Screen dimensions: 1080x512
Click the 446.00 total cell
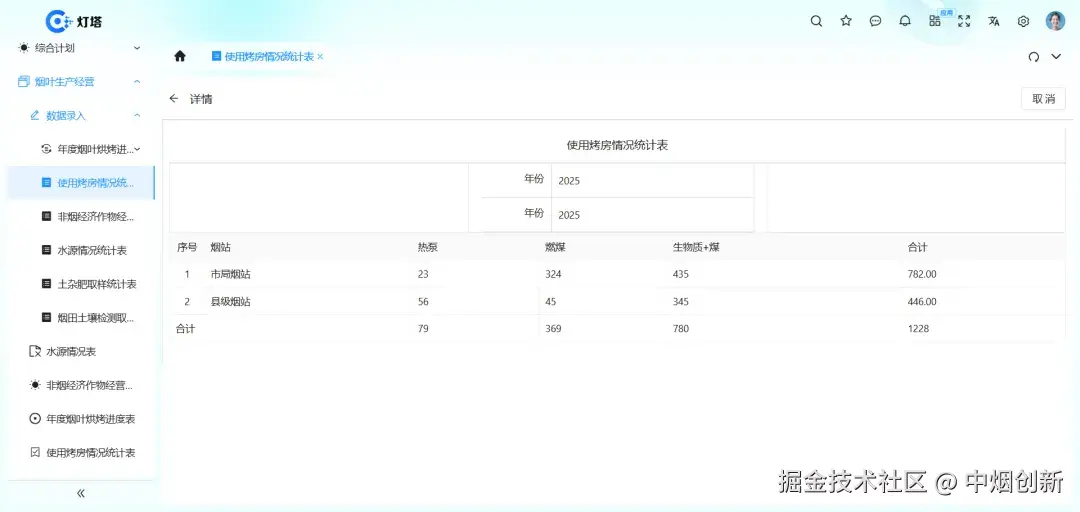pyautogui.click(x=922, y=302)
